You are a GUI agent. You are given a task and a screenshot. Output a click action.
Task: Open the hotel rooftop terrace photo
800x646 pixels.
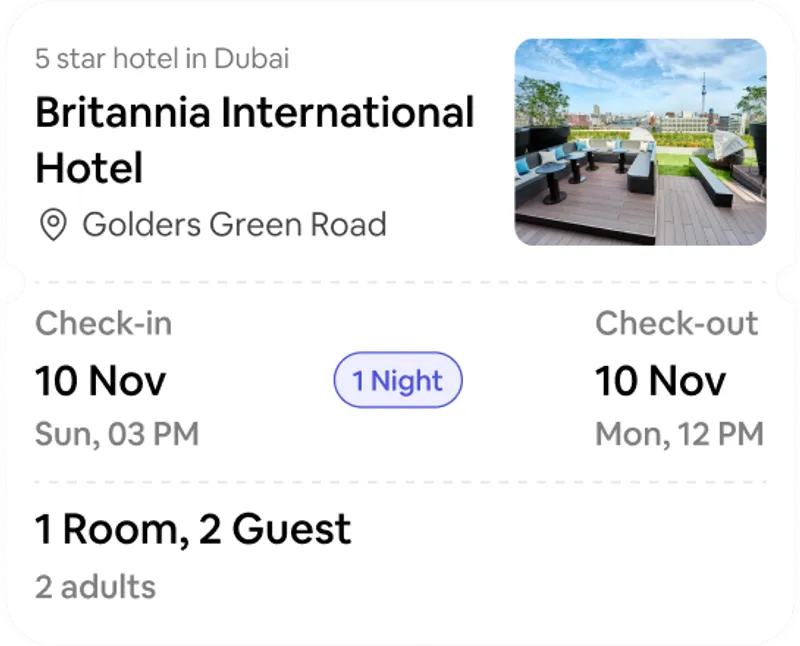(x=640, y=142)
